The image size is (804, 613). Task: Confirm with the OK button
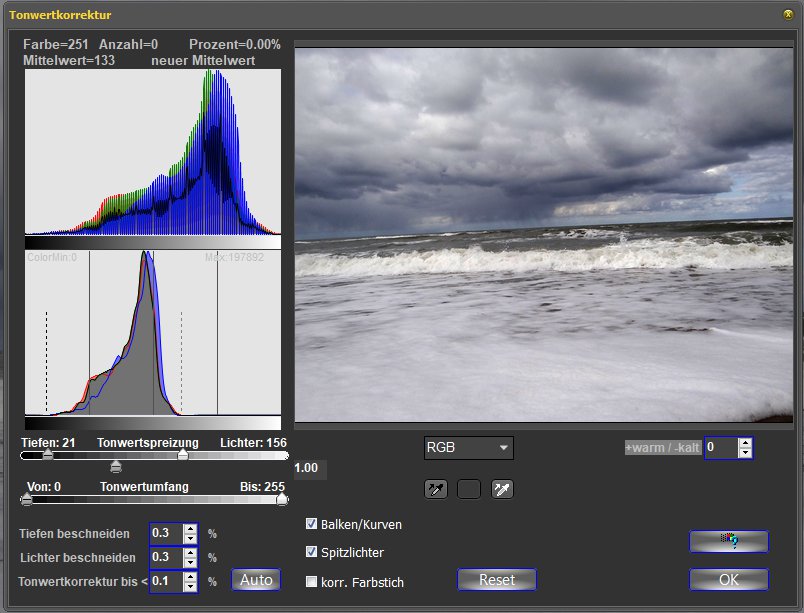(728, 580)
